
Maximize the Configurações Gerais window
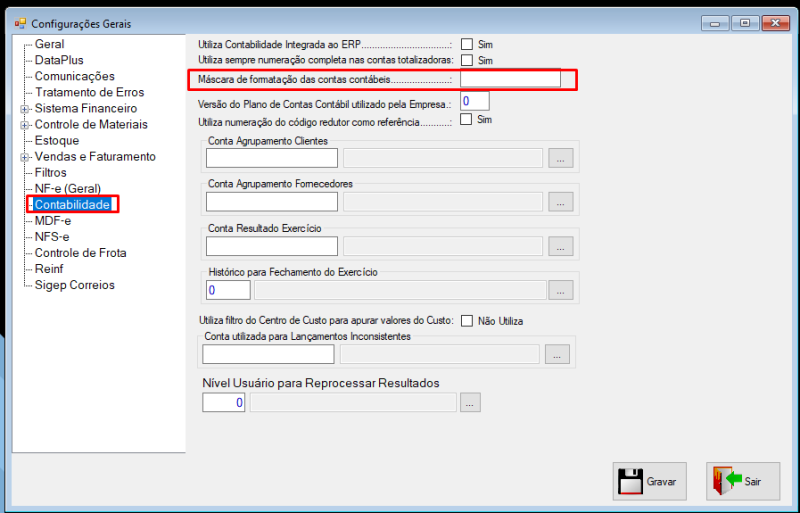(x=745, y=23)
